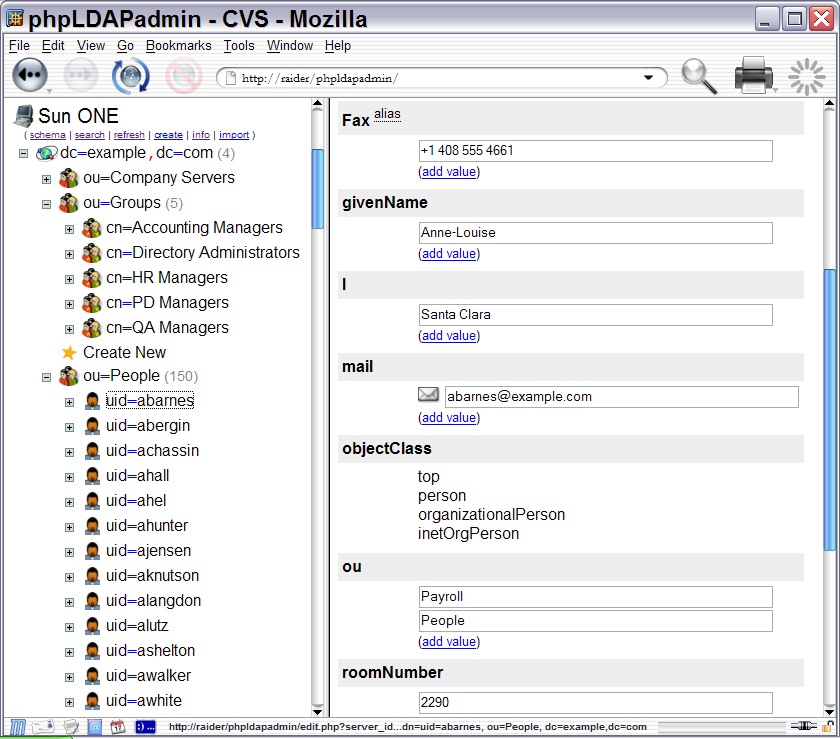Open the Tools menu

(238, 45)
